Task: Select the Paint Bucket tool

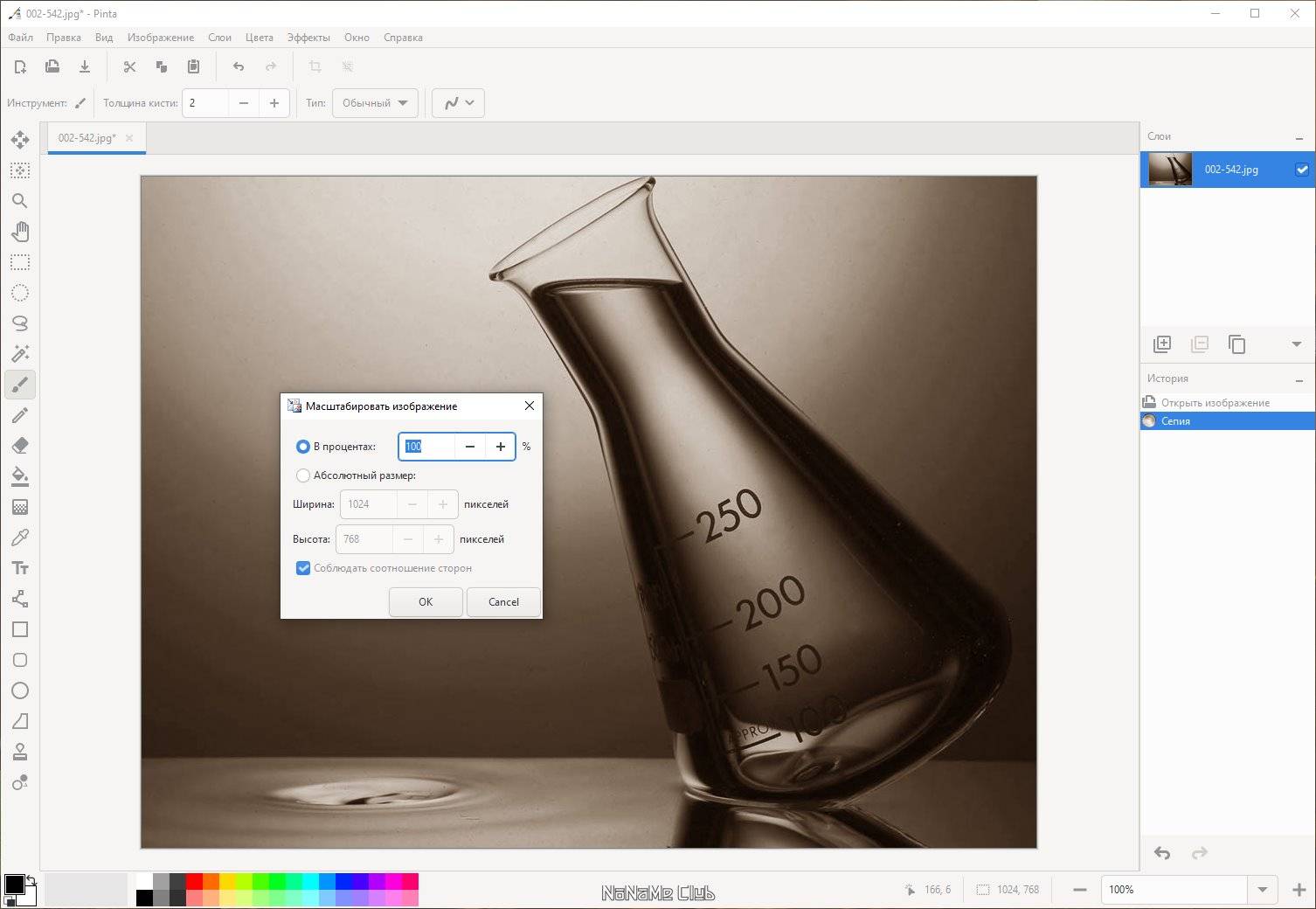Action: (x=20, y=476)
